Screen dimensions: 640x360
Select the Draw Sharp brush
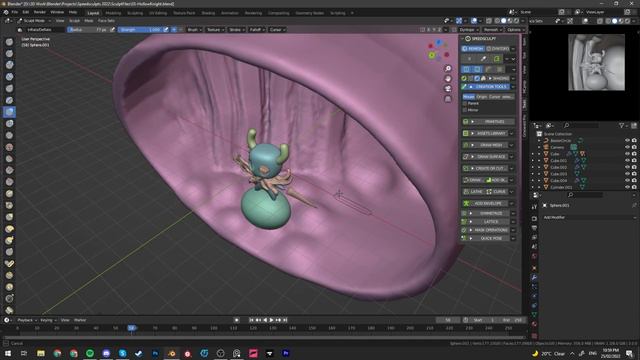coord(9,53)
